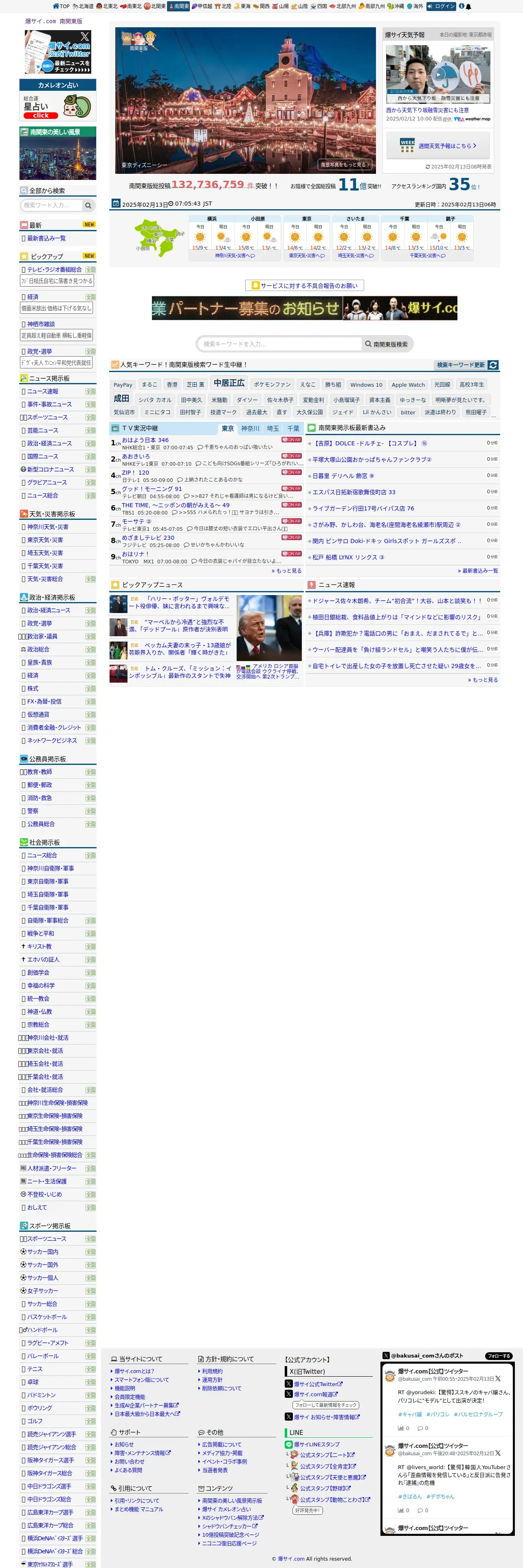Select 沖縄 region in top navigation
523x1568 pixels.
[396, 6]
